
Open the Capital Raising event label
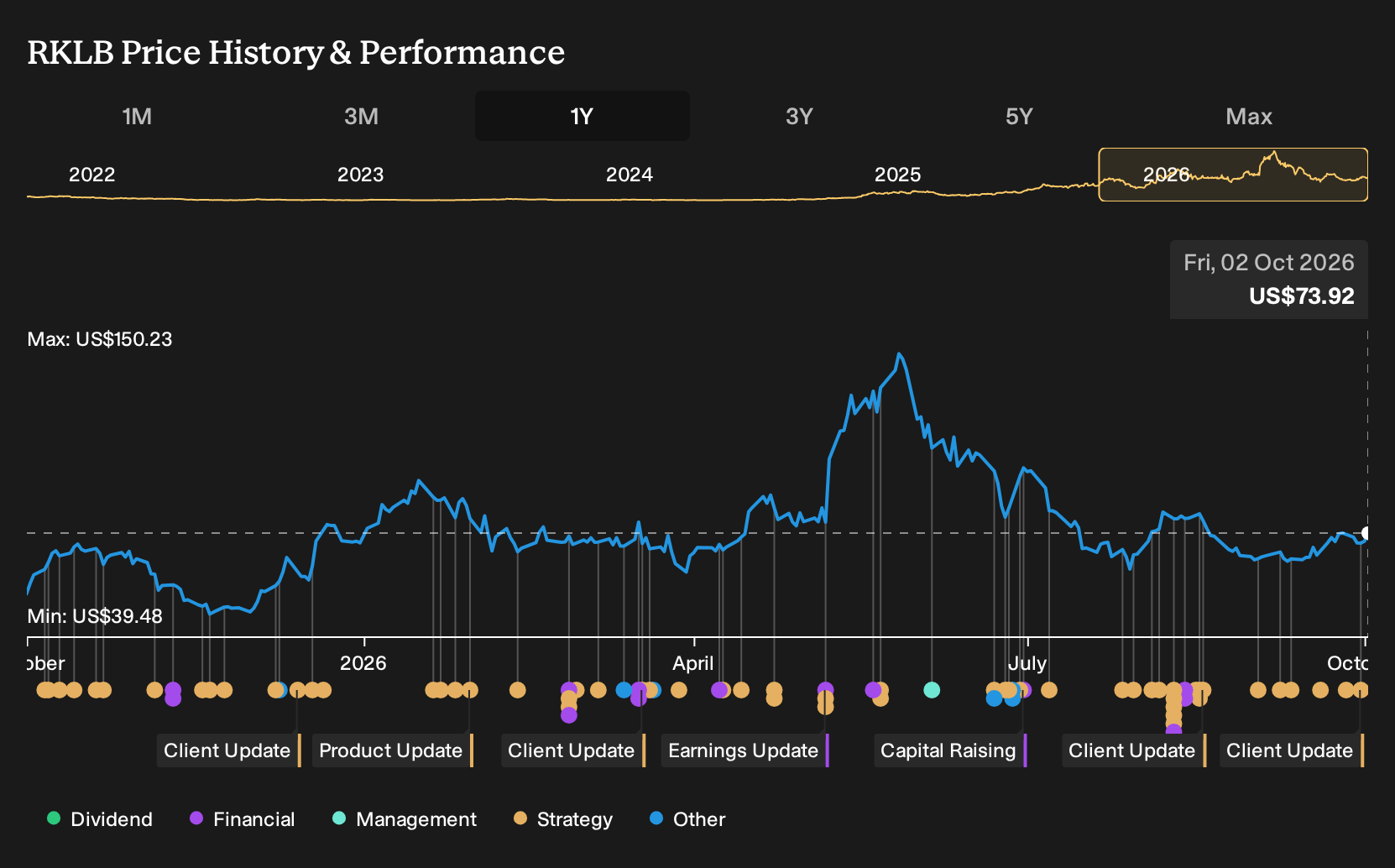[950, 750]
